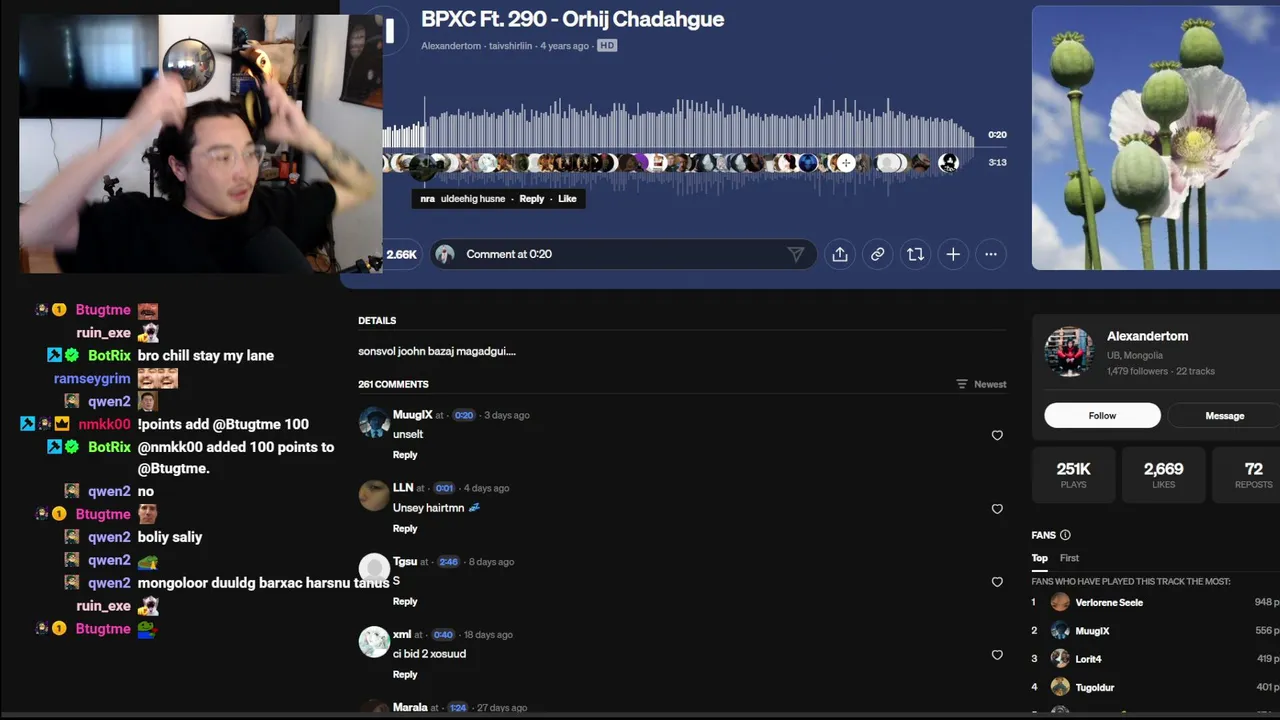
Task: Open the FANS info icon
Action: click(x=1065, y=535)
